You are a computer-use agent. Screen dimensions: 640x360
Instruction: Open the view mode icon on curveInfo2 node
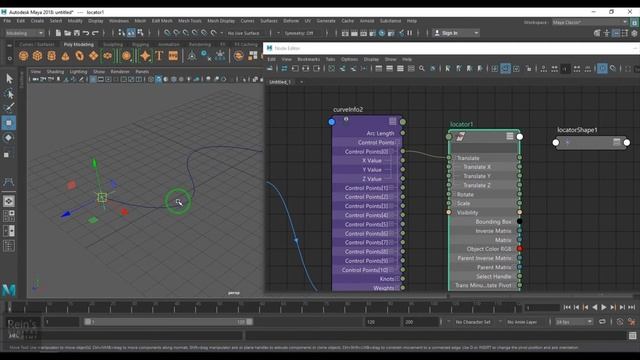tap(392, 121)
